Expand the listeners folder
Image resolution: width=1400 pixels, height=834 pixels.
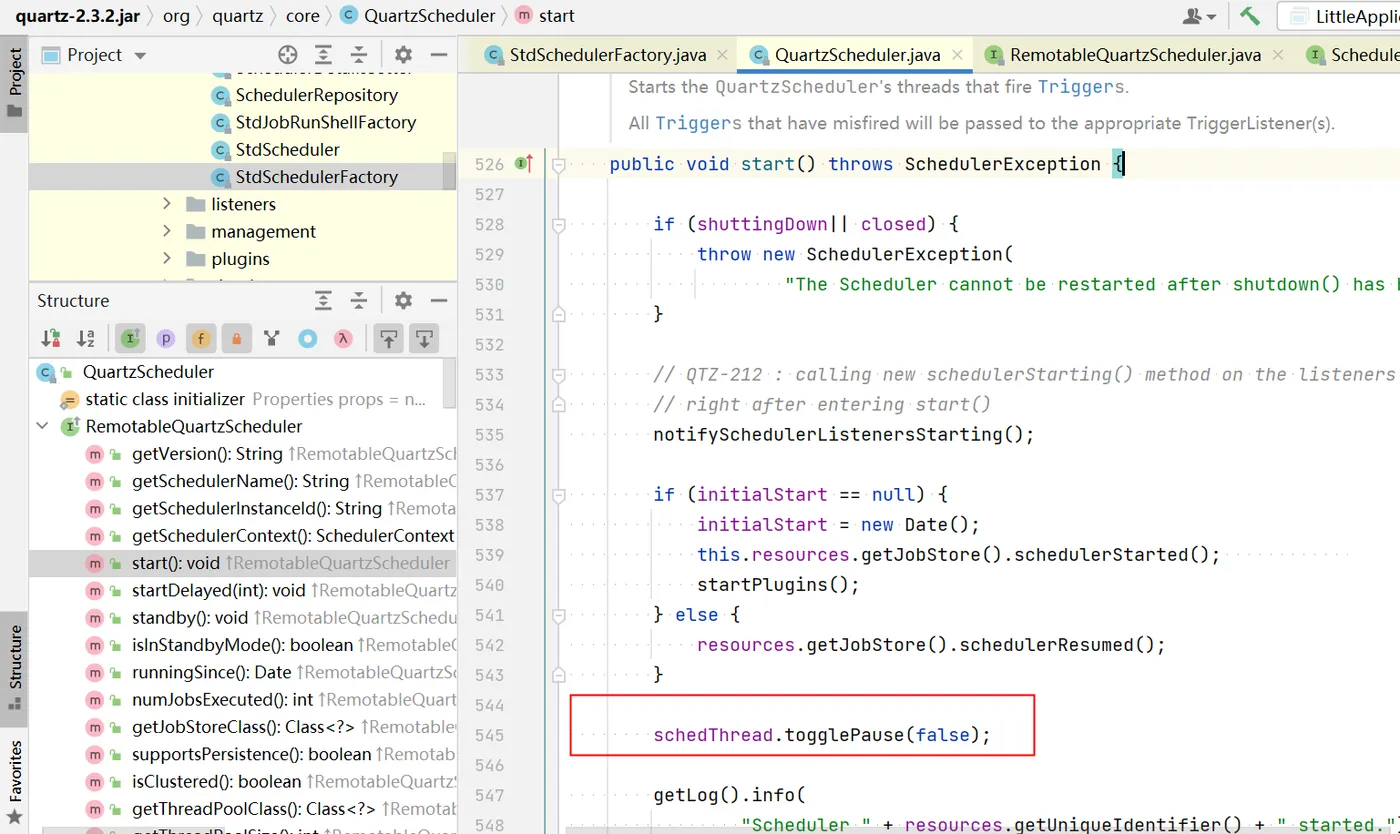[167, 204]
